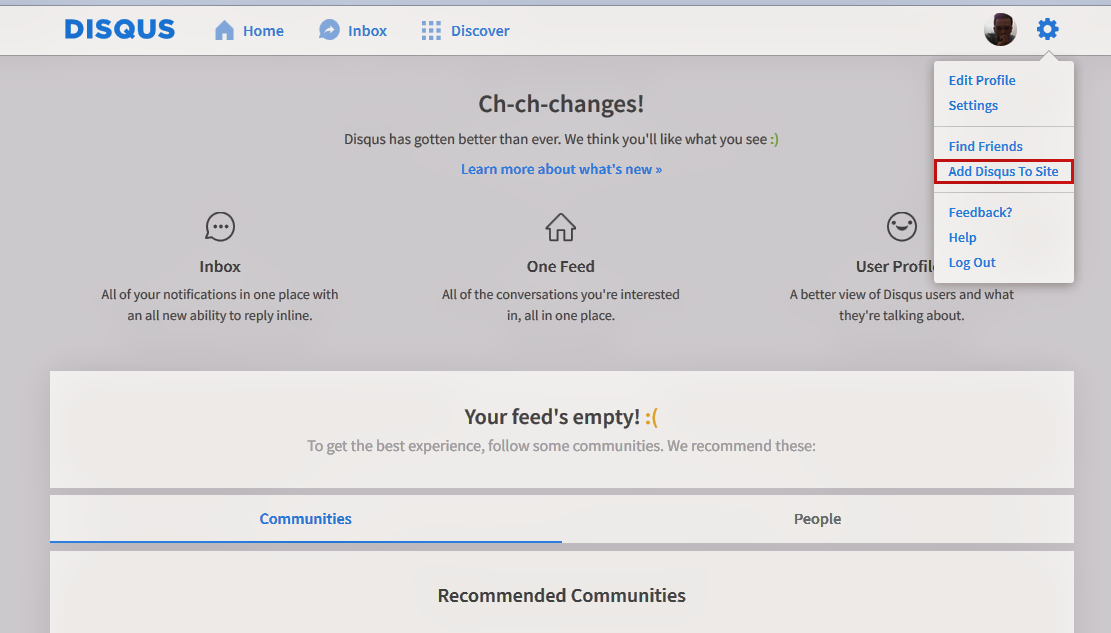Switch to the People tab

click(x=817, y=519)
